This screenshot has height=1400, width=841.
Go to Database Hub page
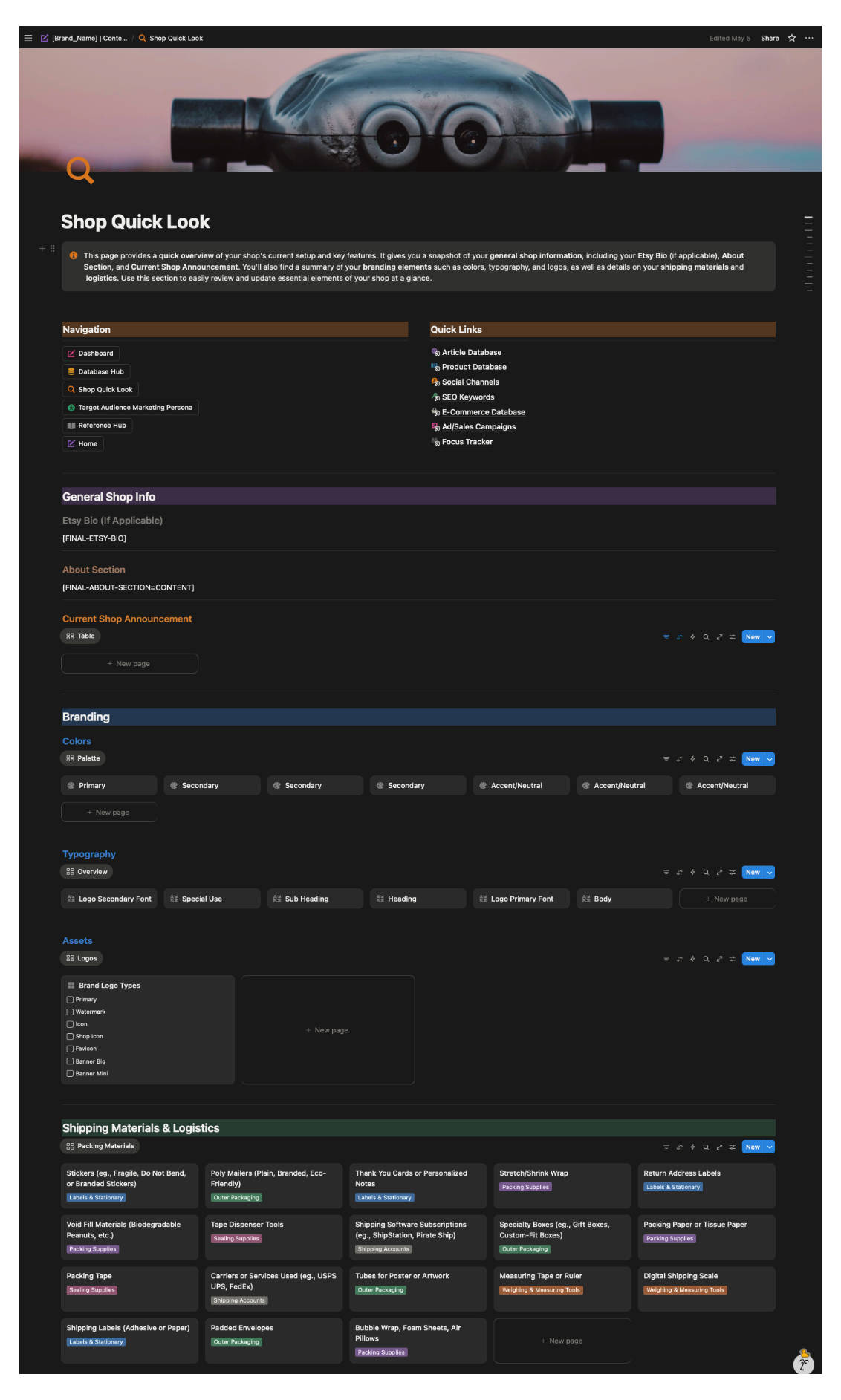pyautogui.click(x=96, y=371)
